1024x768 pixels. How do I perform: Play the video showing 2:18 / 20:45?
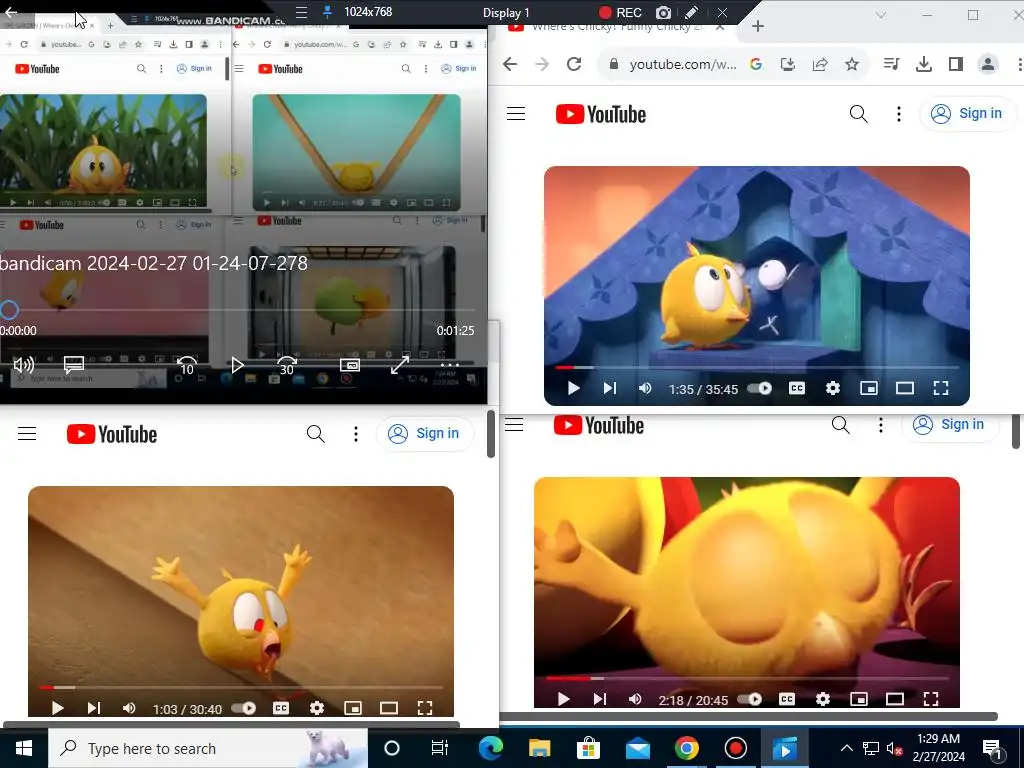(564, 699)
